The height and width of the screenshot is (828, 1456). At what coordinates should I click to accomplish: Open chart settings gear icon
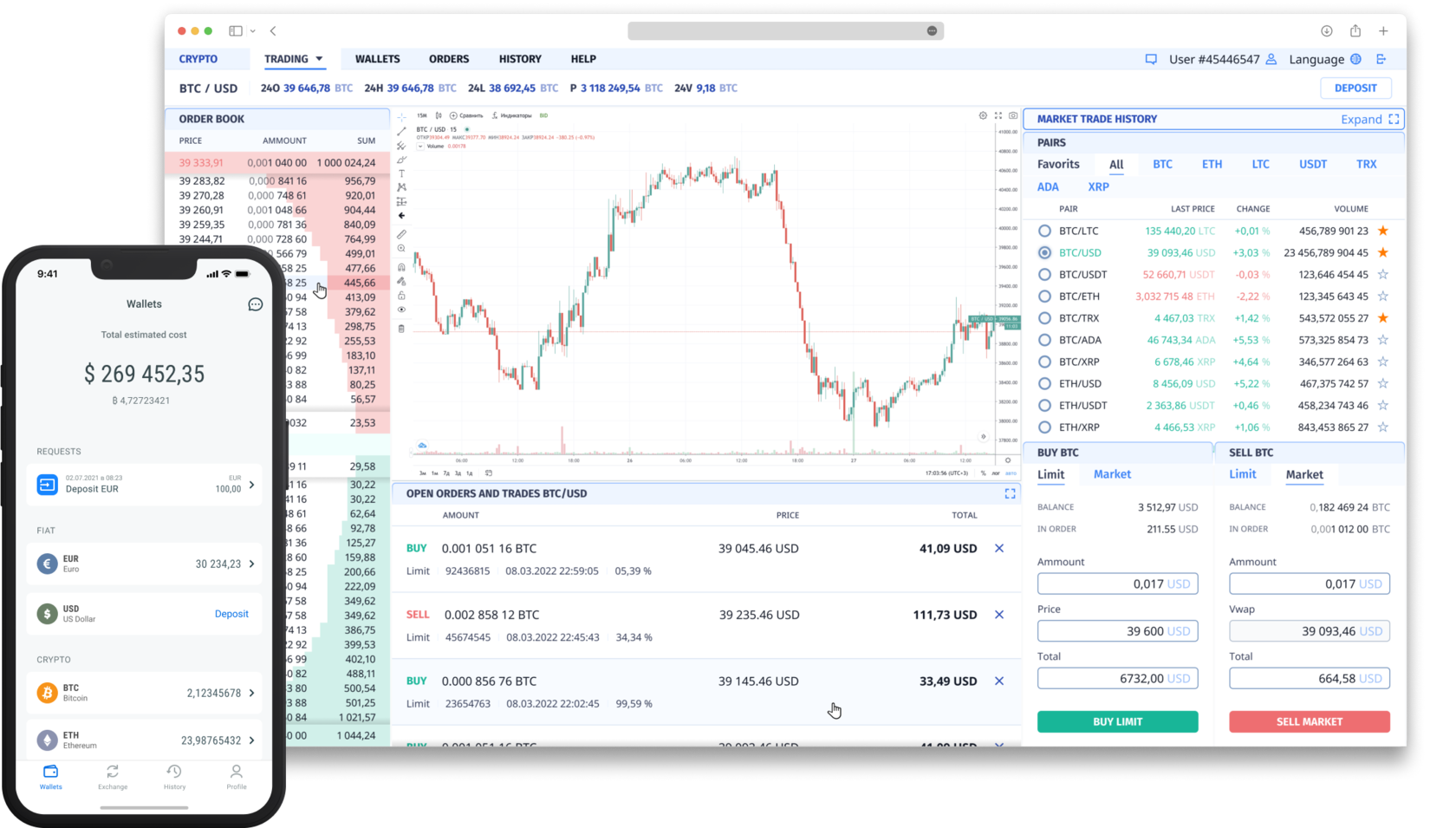point(983,115)
